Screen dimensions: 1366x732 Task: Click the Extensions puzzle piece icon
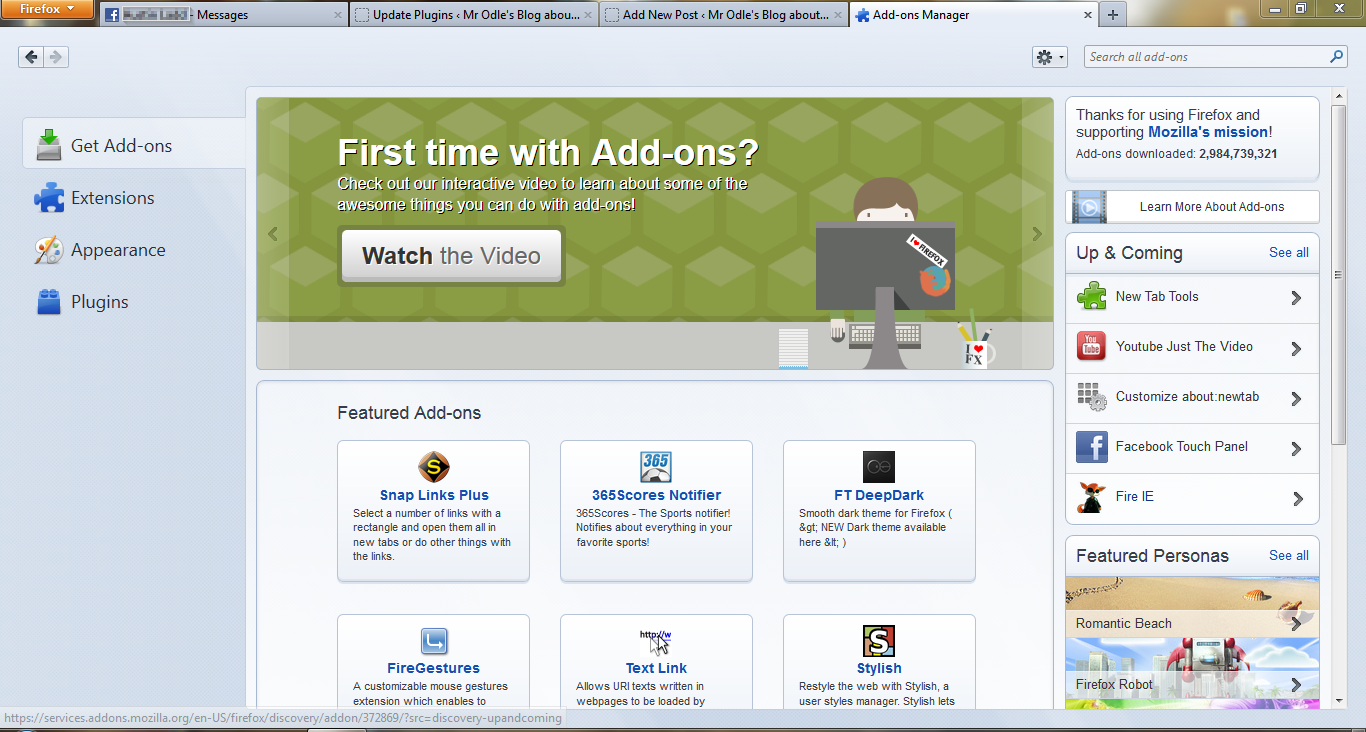tap(48, 198)
